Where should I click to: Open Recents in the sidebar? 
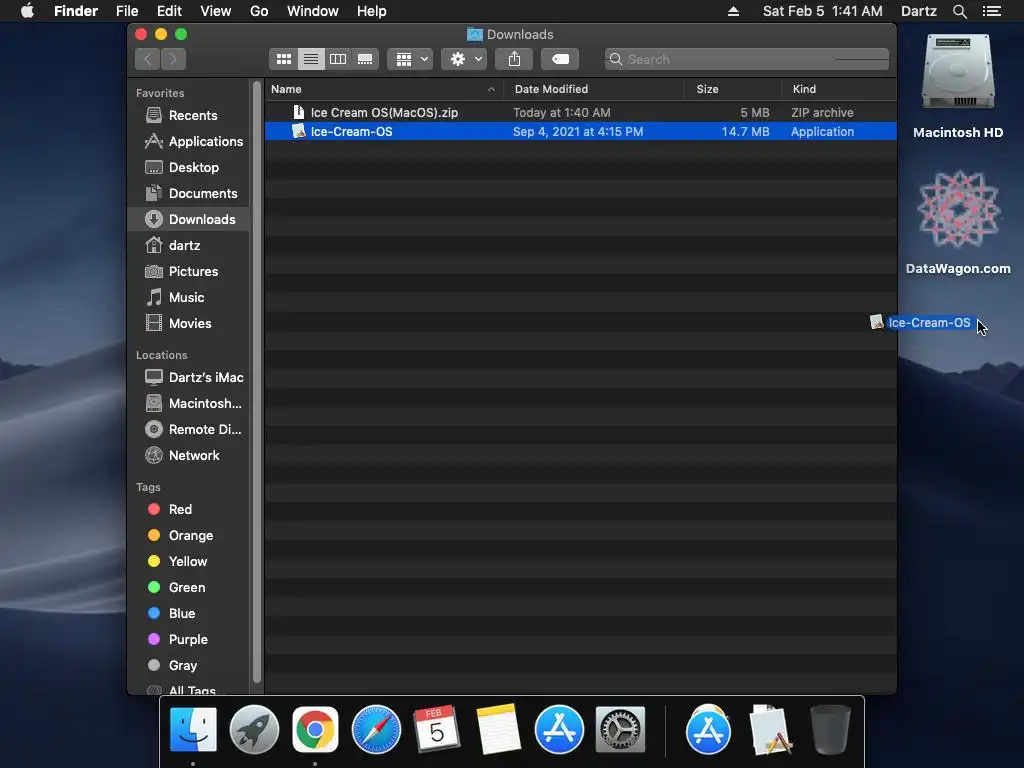(189, 116)
